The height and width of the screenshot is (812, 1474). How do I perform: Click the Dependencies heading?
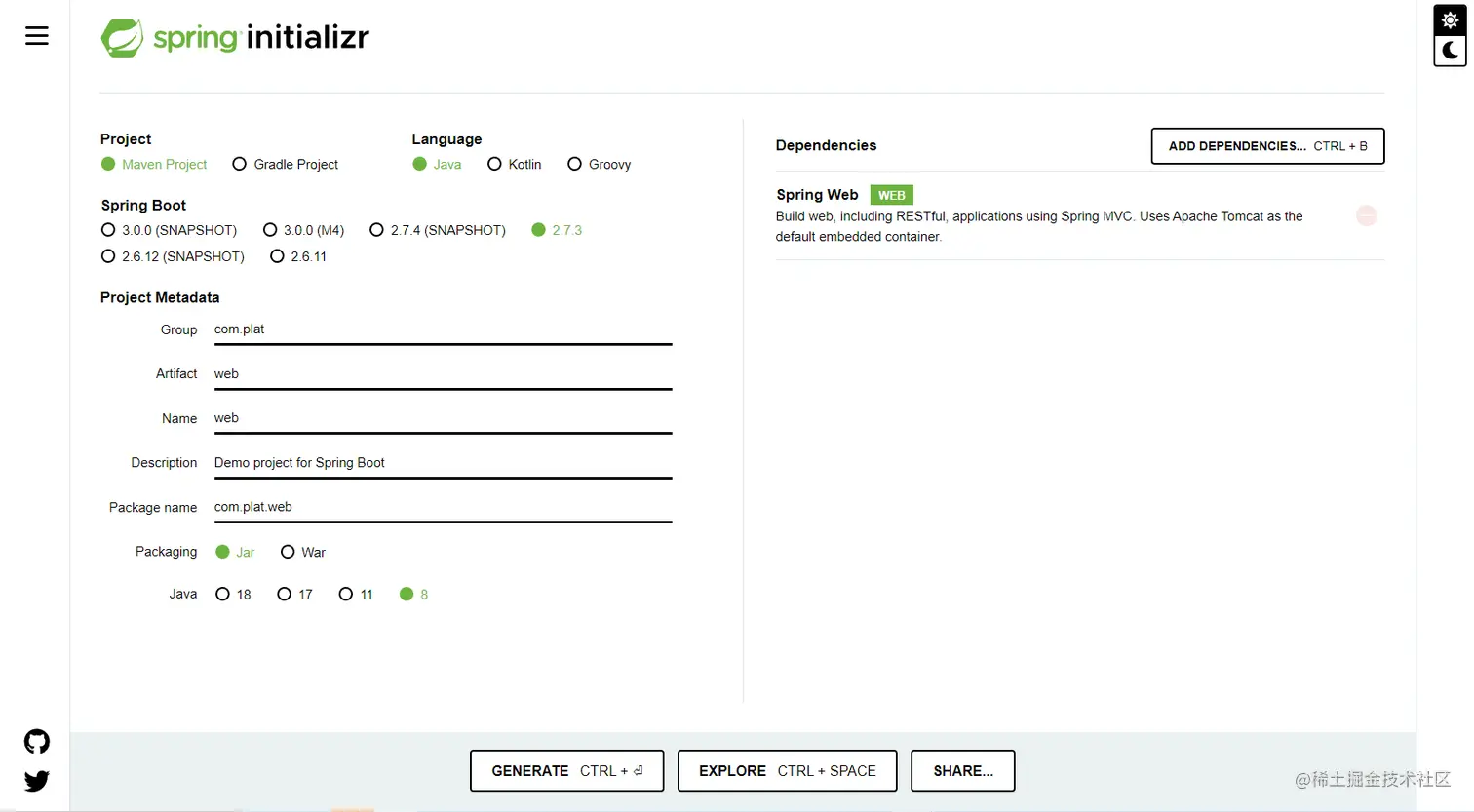click(826, 145)
